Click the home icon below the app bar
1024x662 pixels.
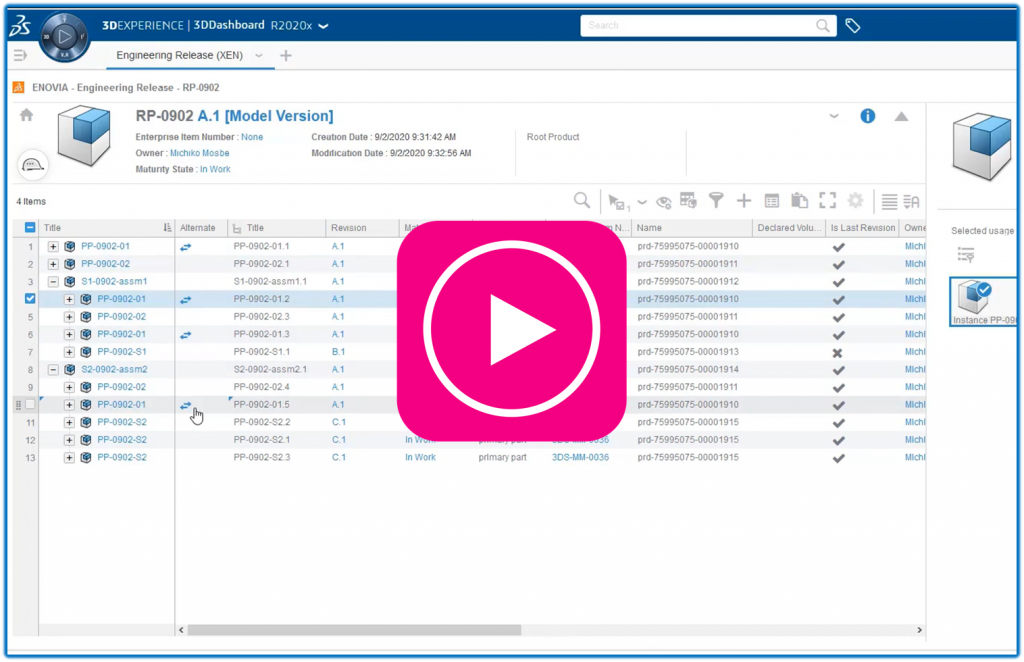(27, 114)
